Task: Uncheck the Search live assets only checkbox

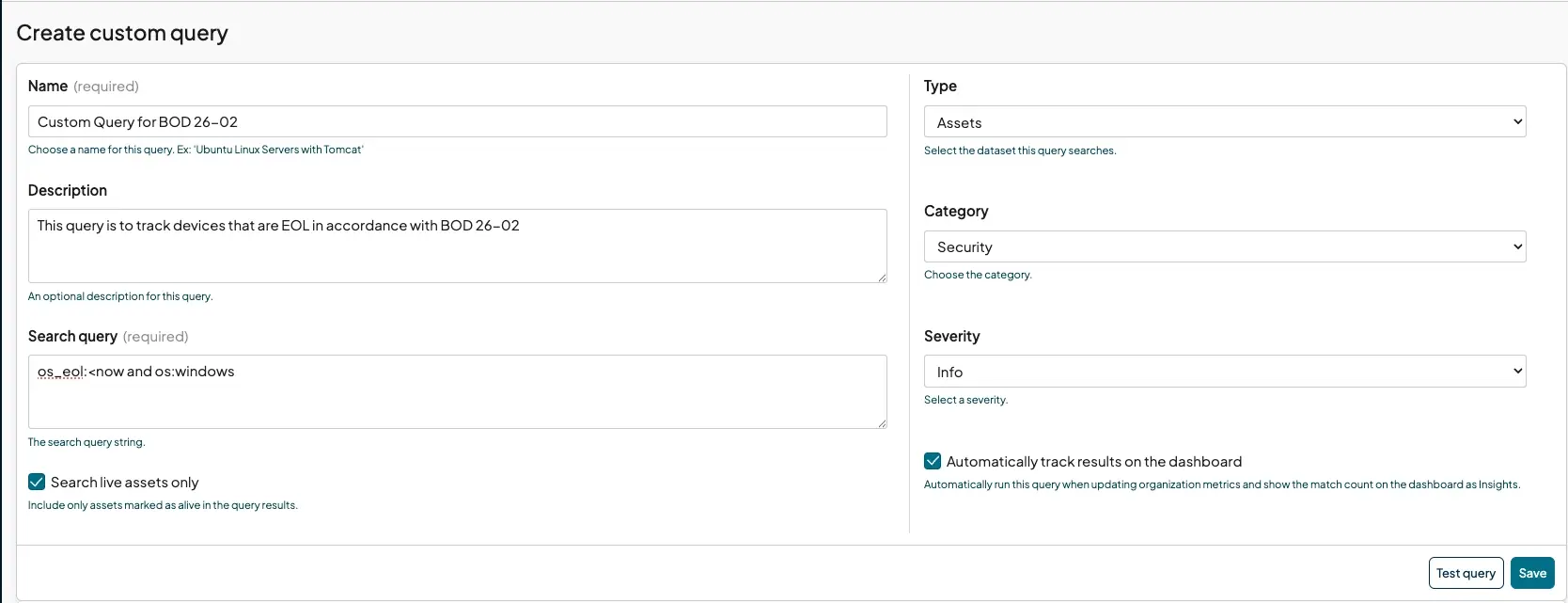Action: (37, 483)
